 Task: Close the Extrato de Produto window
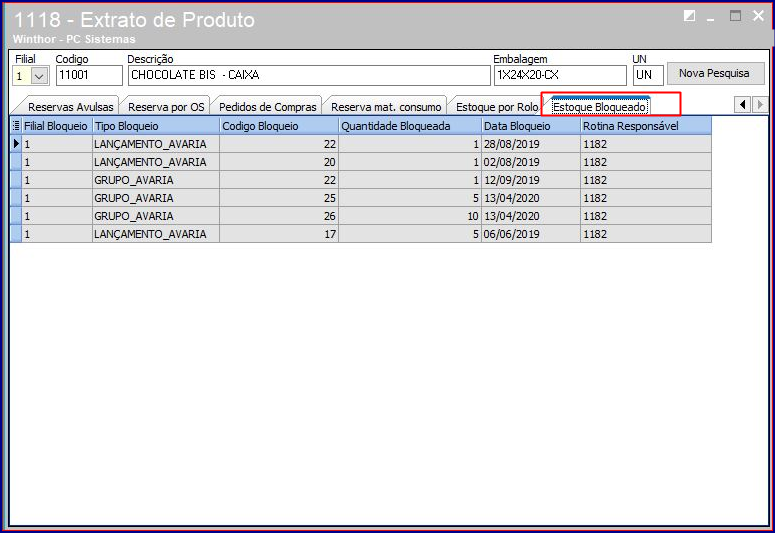click(759, 15)
